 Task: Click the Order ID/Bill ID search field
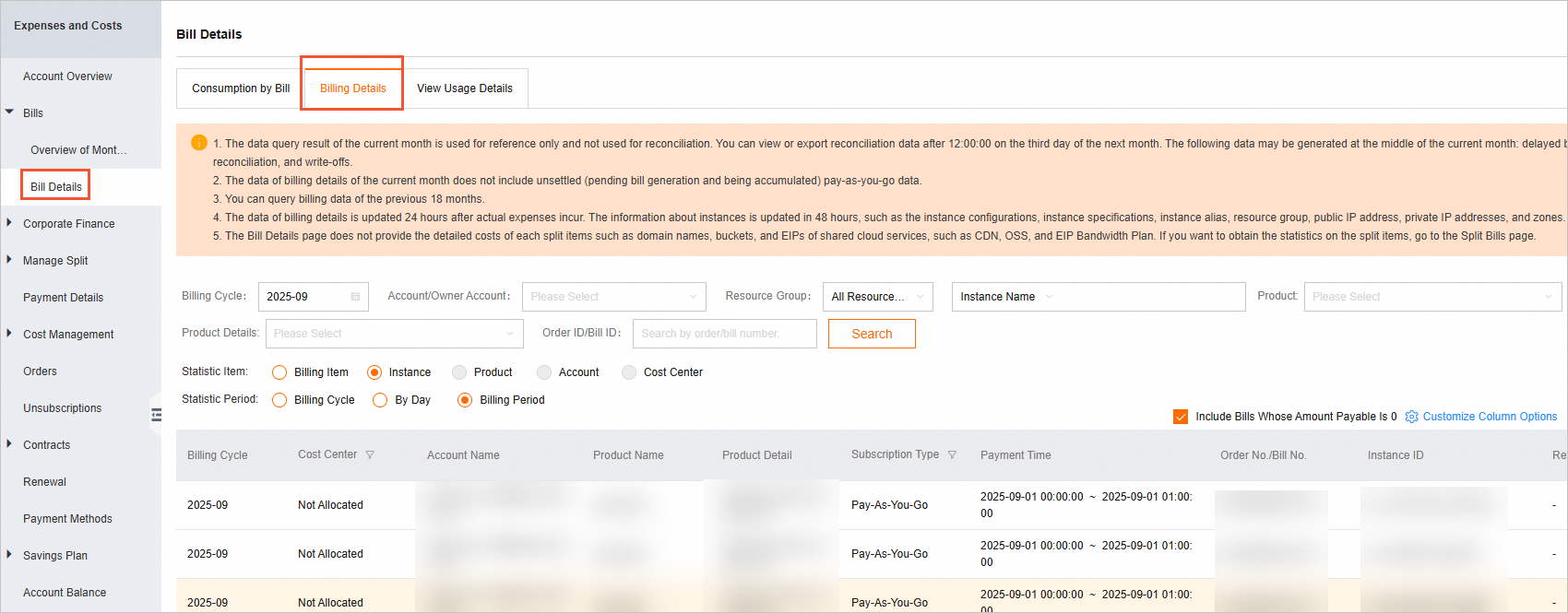[725, 334]
